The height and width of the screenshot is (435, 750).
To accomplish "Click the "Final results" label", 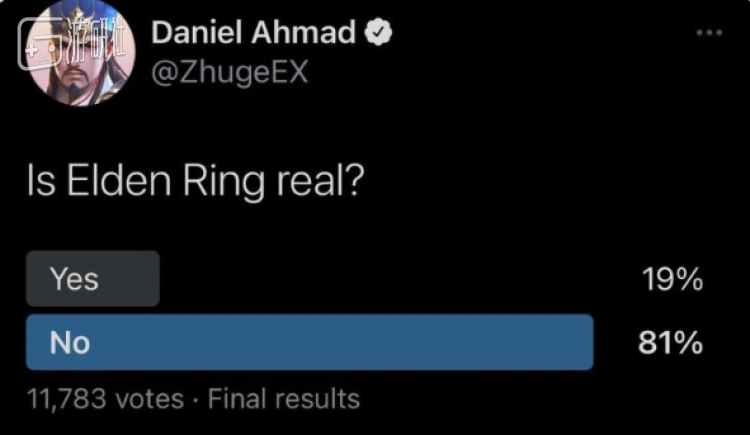I will (284, 399).
